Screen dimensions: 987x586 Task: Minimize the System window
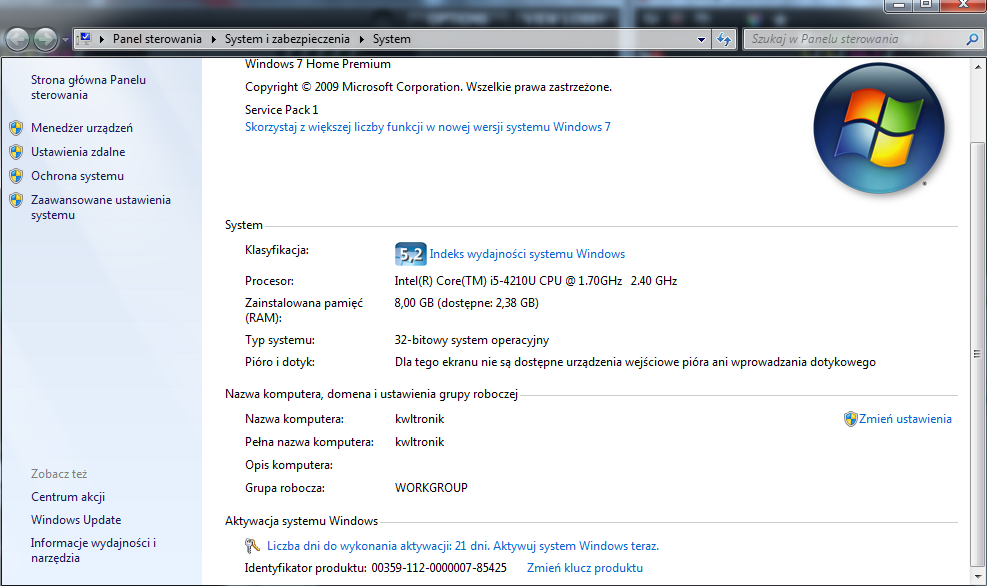pyautogui.click(x=899, y=5)
